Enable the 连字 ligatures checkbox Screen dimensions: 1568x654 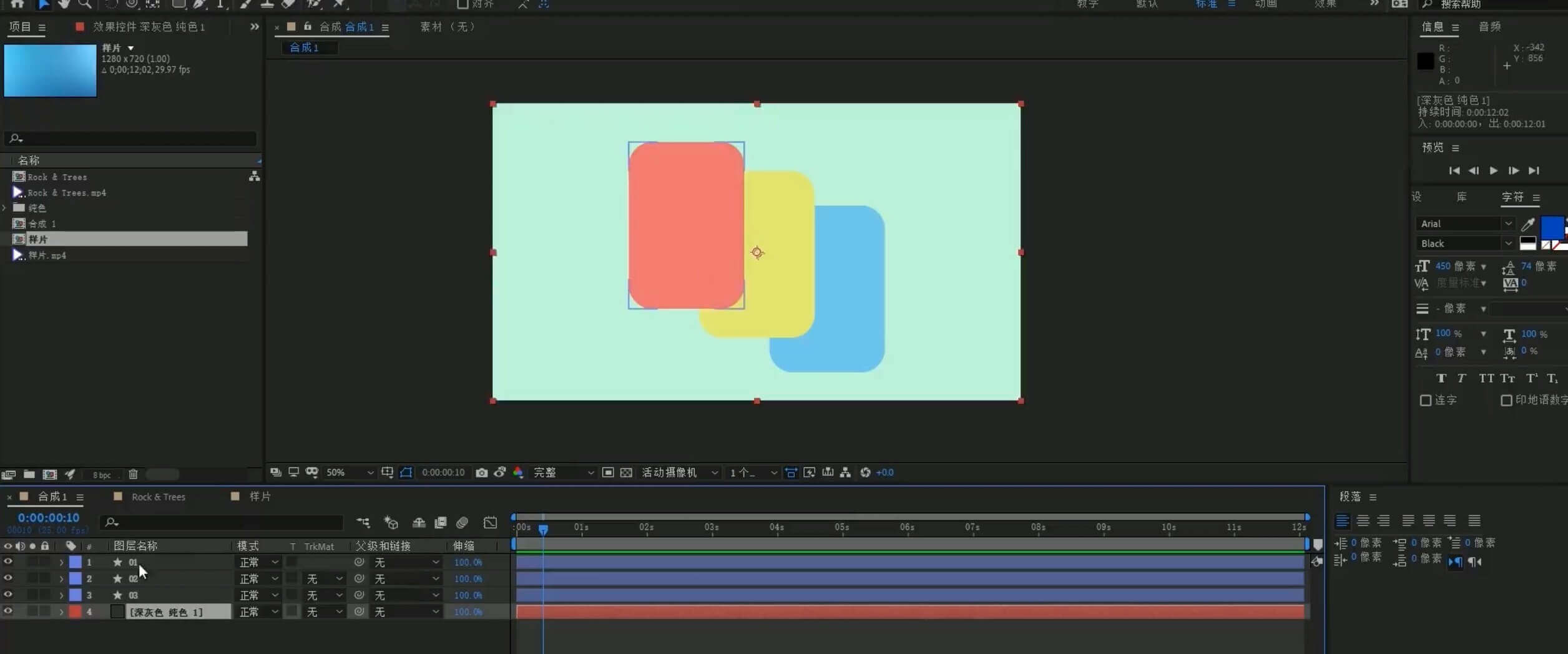pos(1426,400)
